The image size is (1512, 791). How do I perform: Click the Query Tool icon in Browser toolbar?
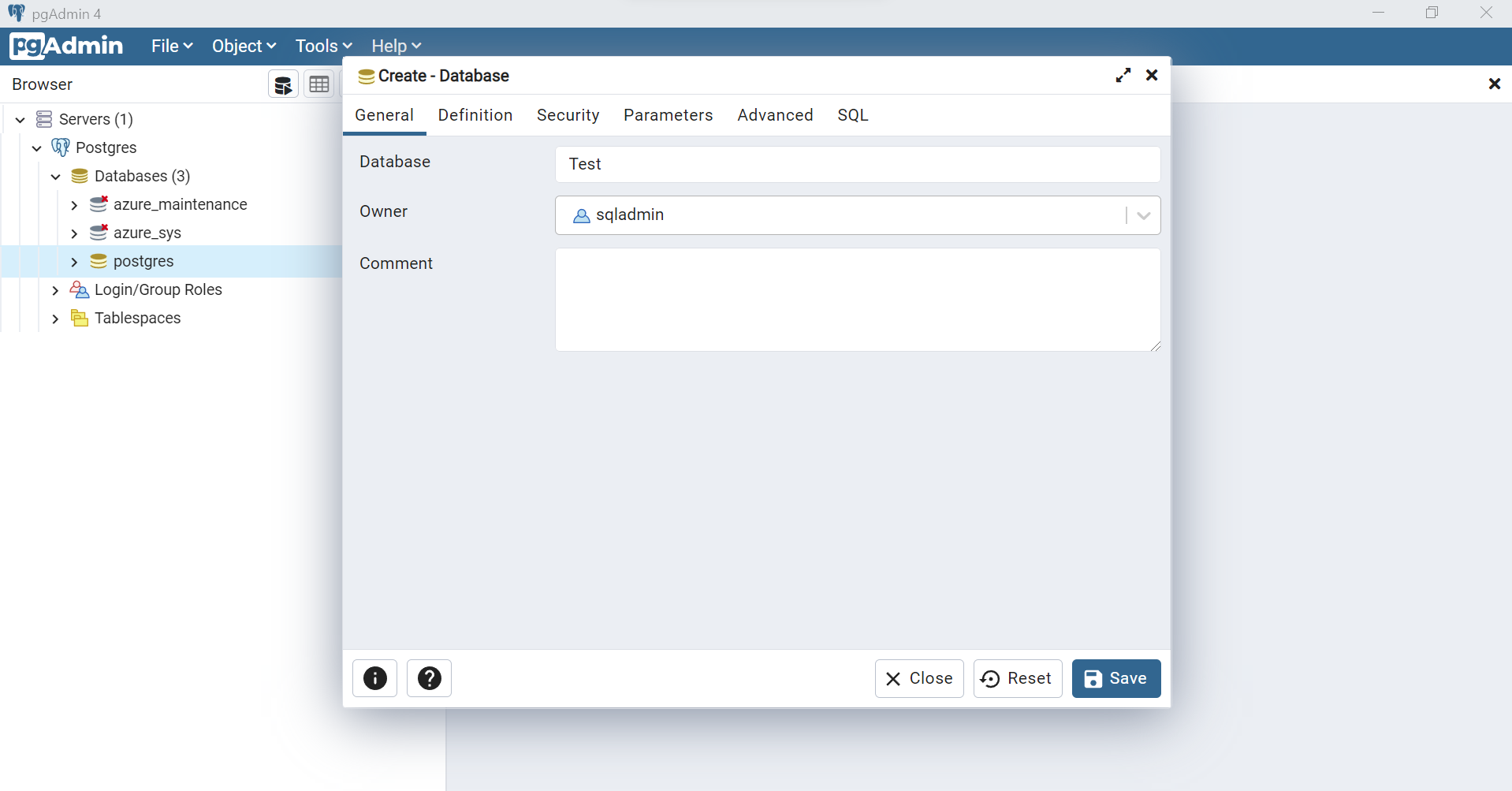(x=283, y=84)
